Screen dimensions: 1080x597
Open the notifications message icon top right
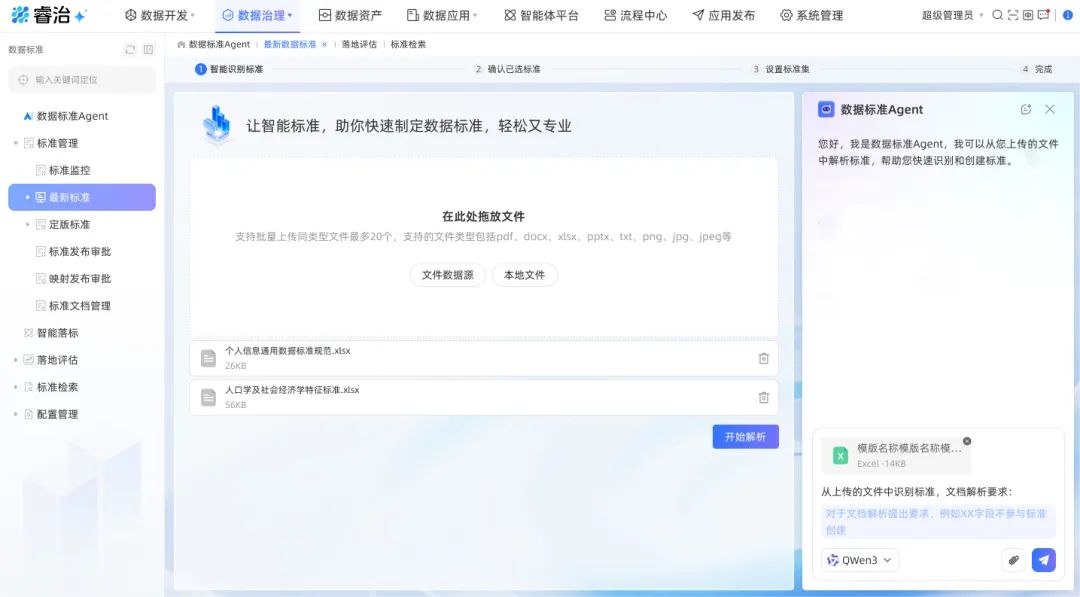(1043, 14)
